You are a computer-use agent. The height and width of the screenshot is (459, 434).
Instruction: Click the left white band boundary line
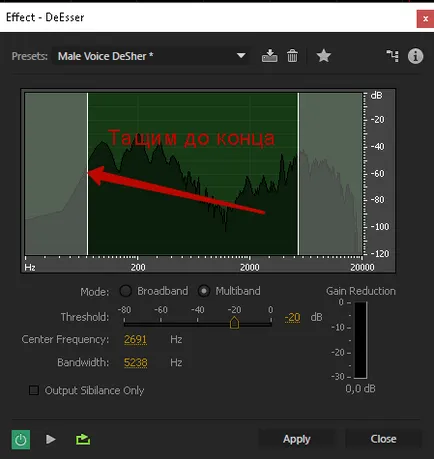[x=88, y=174]
